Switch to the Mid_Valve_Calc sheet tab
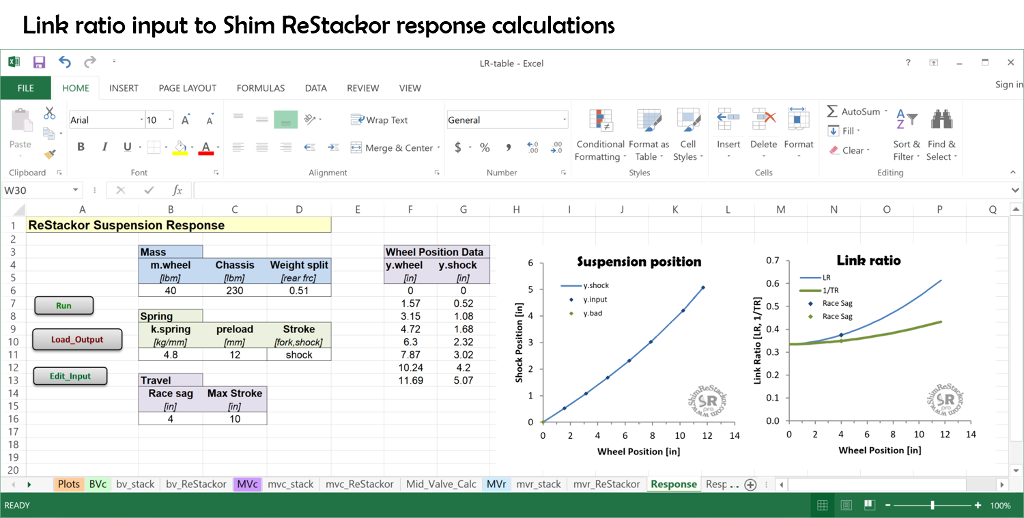The width and height of the screenshot is (1024, 518). pyautogui.click(x=441, y=484)
